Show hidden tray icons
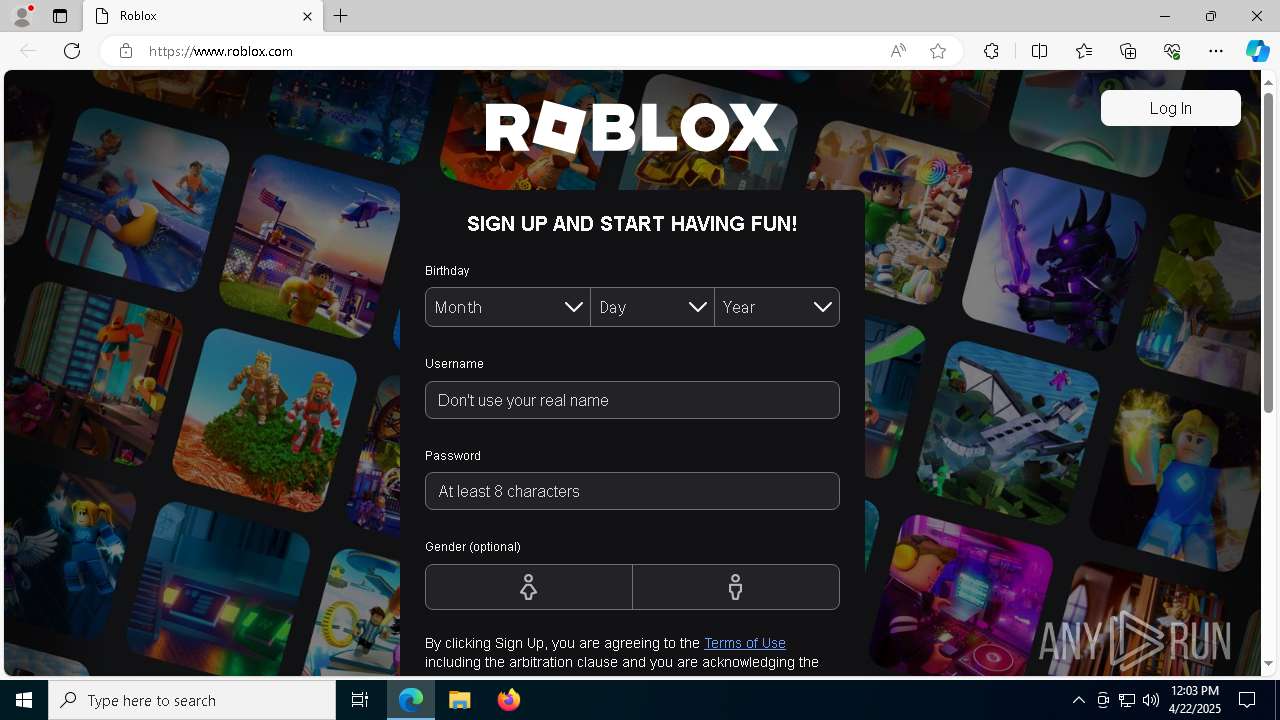This screenshot has height=720, width=1280. (1078, 700)
